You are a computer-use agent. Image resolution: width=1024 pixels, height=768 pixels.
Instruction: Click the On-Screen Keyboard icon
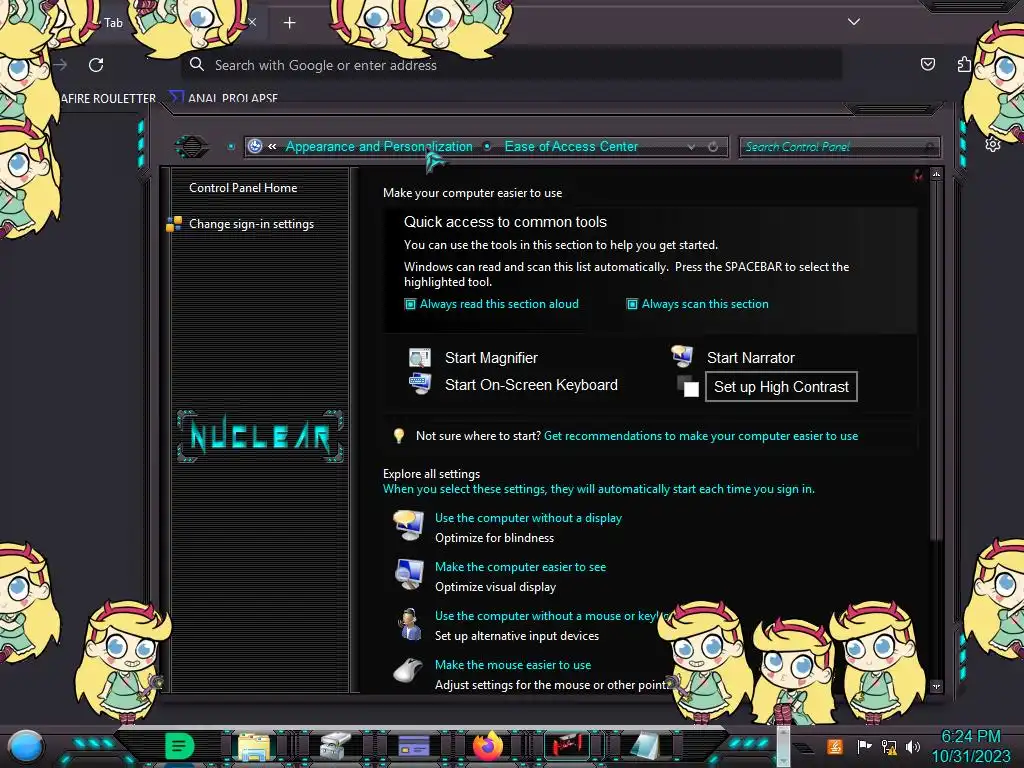coord(419,383)
